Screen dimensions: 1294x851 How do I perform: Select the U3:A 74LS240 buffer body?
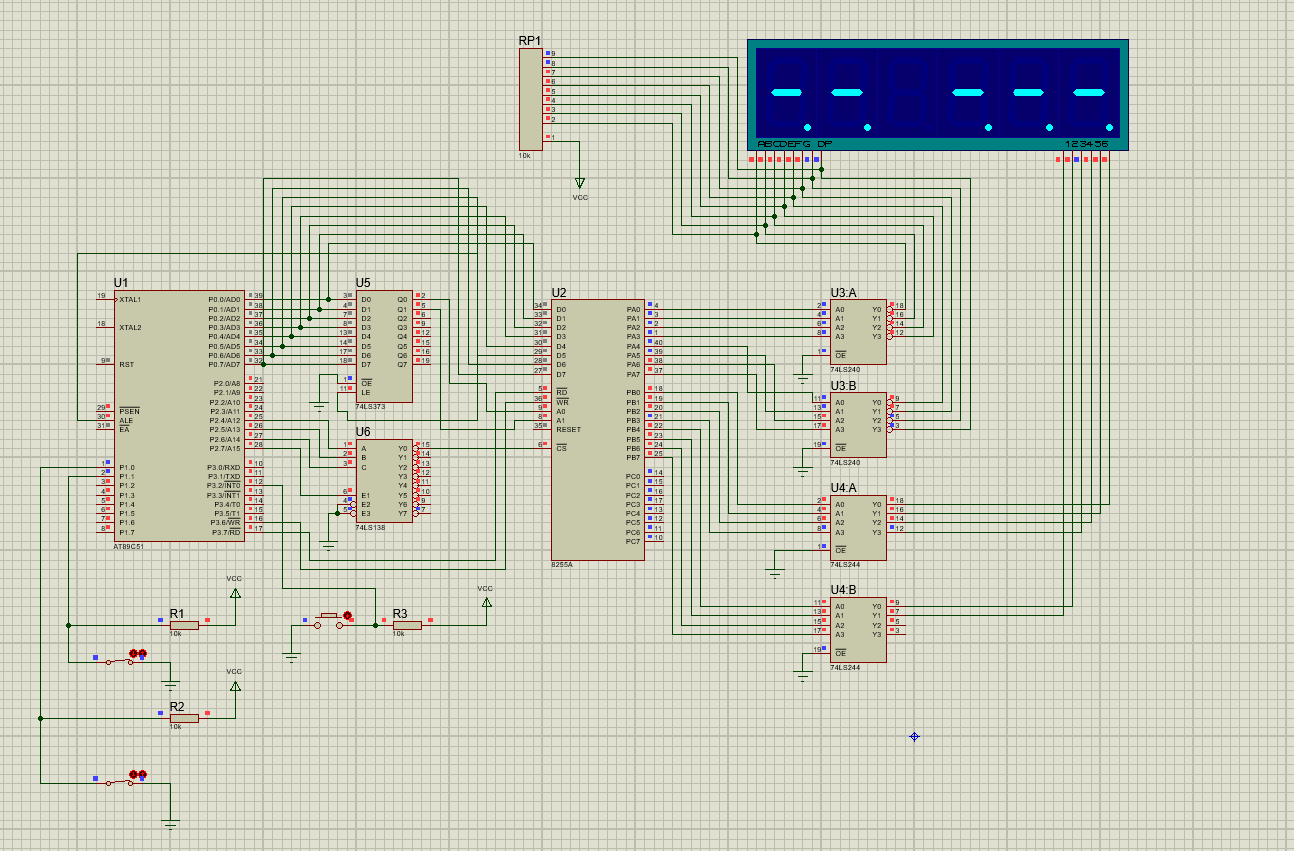857,333
